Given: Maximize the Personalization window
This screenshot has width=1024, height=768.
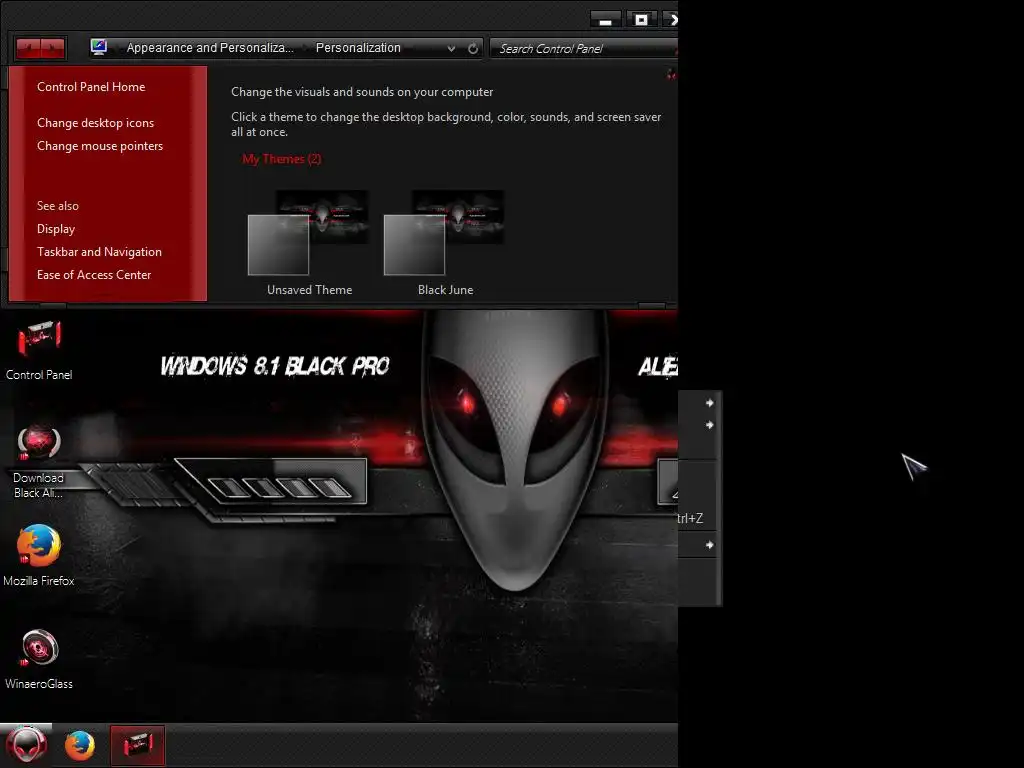Looking at the screenshot, I should pos(641,20).
